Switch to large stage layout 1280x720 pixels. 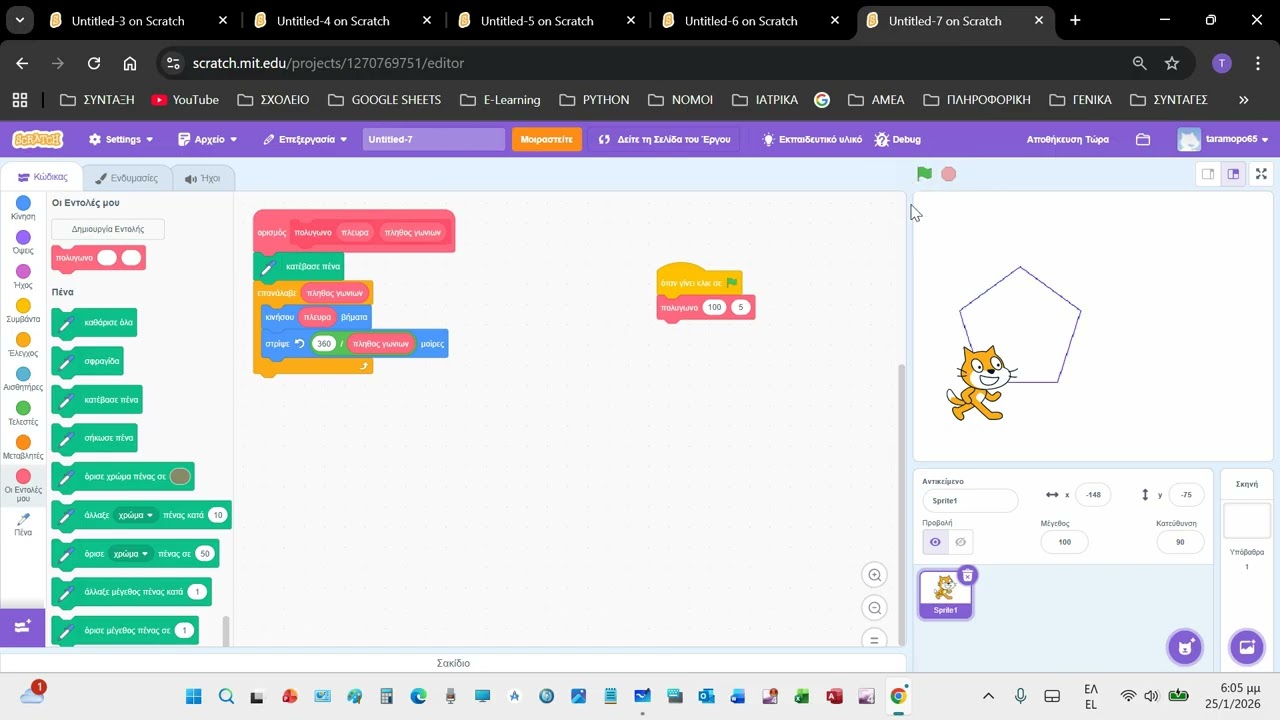click(x=1234, y=174)
